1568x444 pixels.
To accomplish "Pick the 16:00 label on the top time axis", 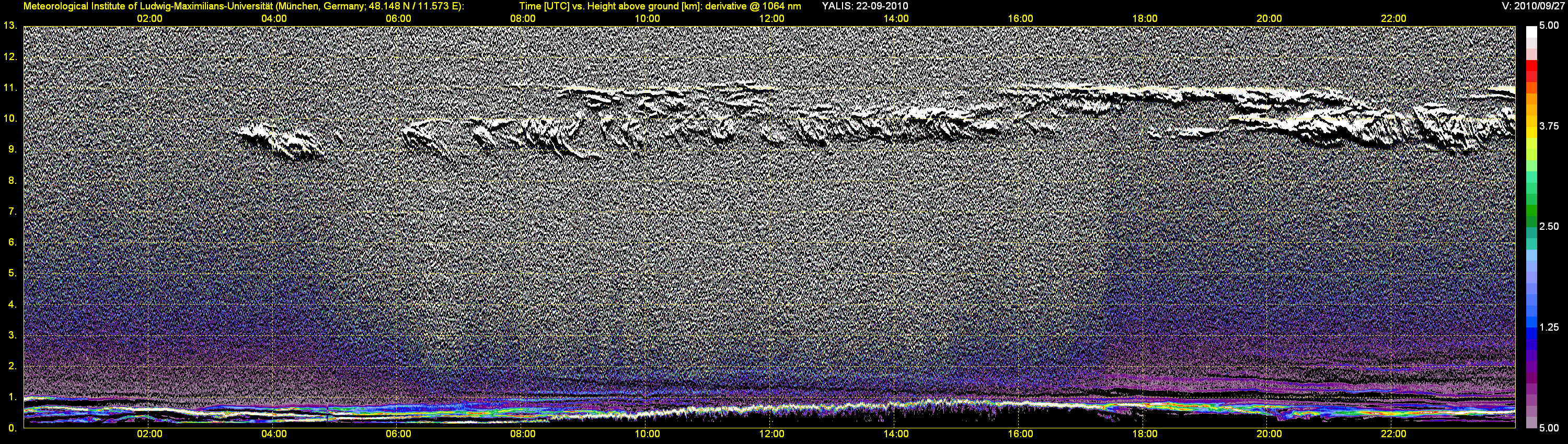I will [1020, 19].
